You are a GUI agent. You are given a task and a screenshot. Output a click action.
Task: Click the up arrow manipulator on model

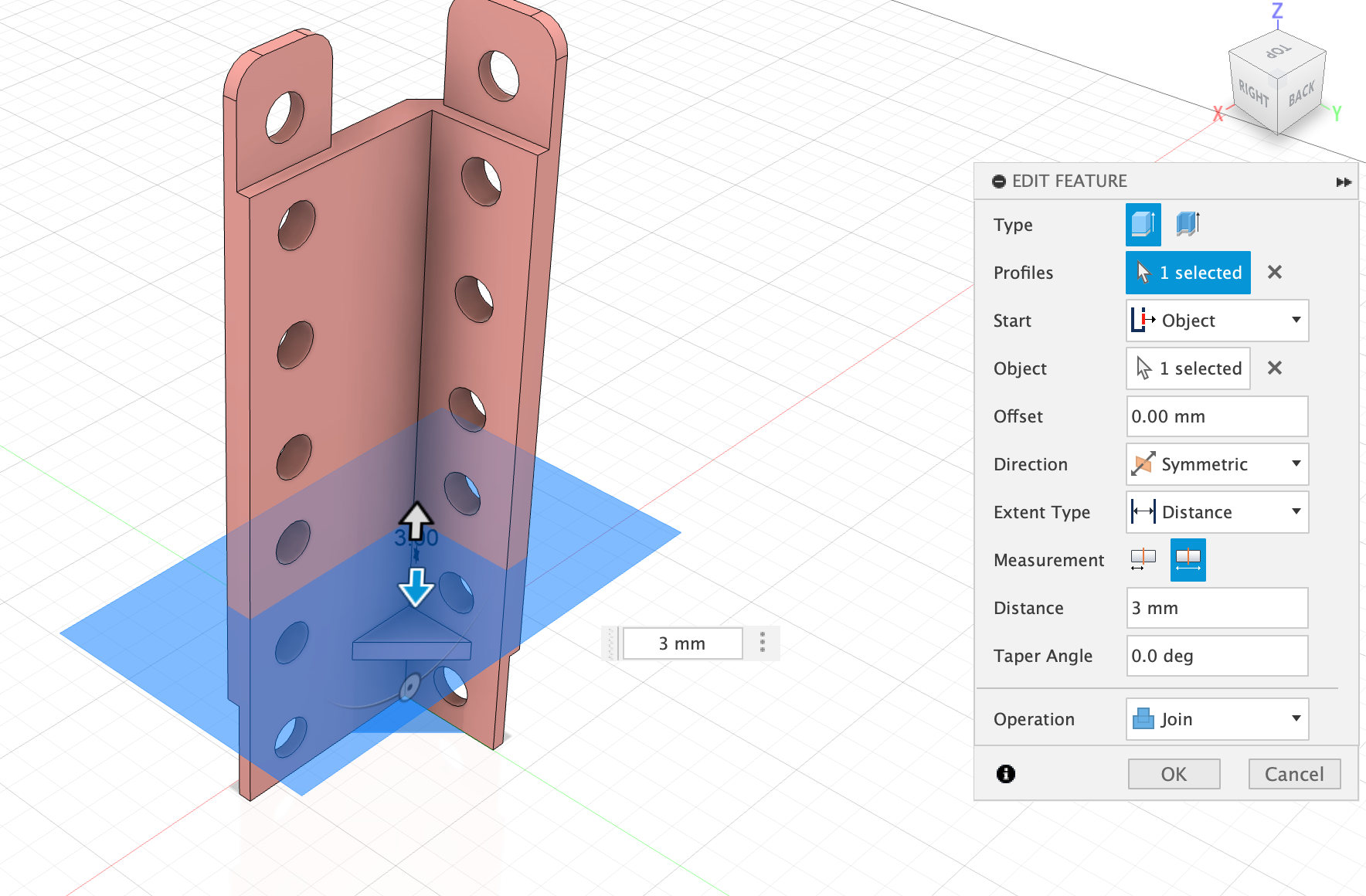416,520
